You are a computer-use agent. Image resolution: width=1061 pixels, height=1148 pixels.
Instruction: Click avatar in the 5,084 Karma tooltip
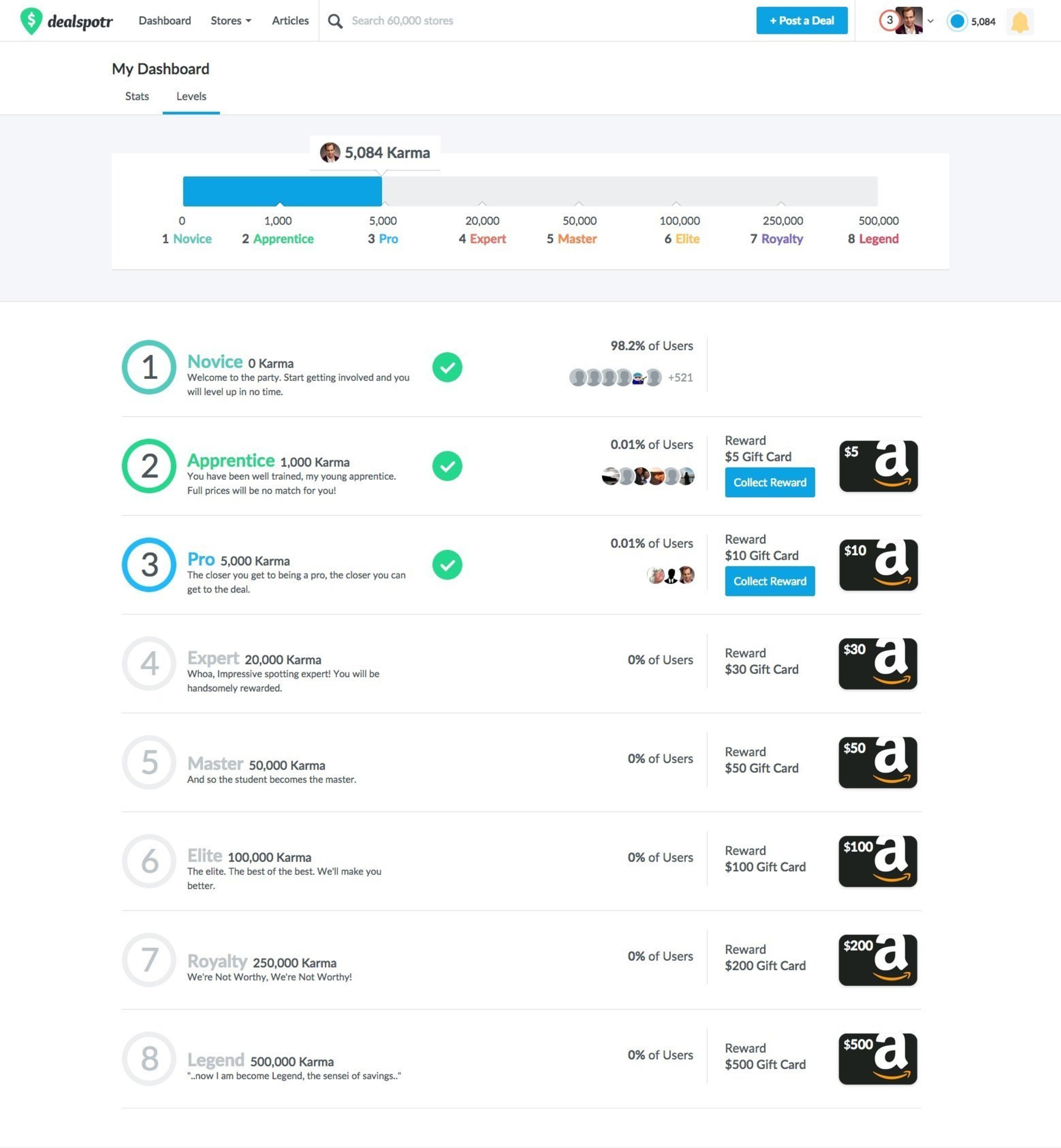tap(330, 153)
